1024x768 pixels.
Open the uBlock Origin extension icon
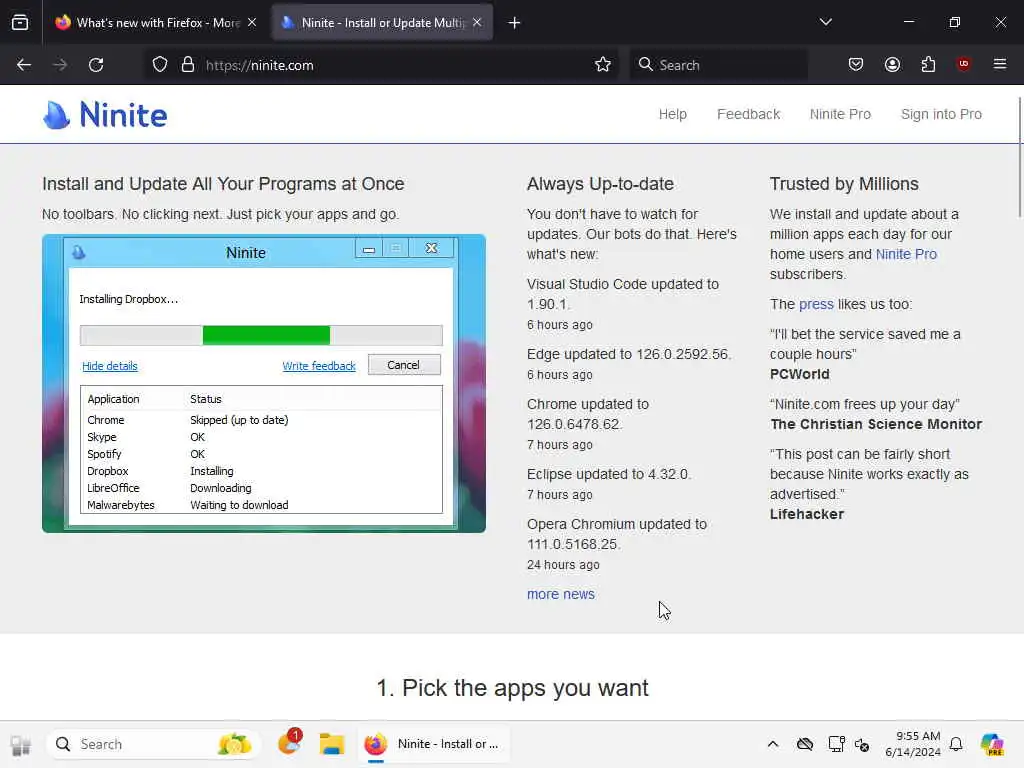click(x=964, y=64)
